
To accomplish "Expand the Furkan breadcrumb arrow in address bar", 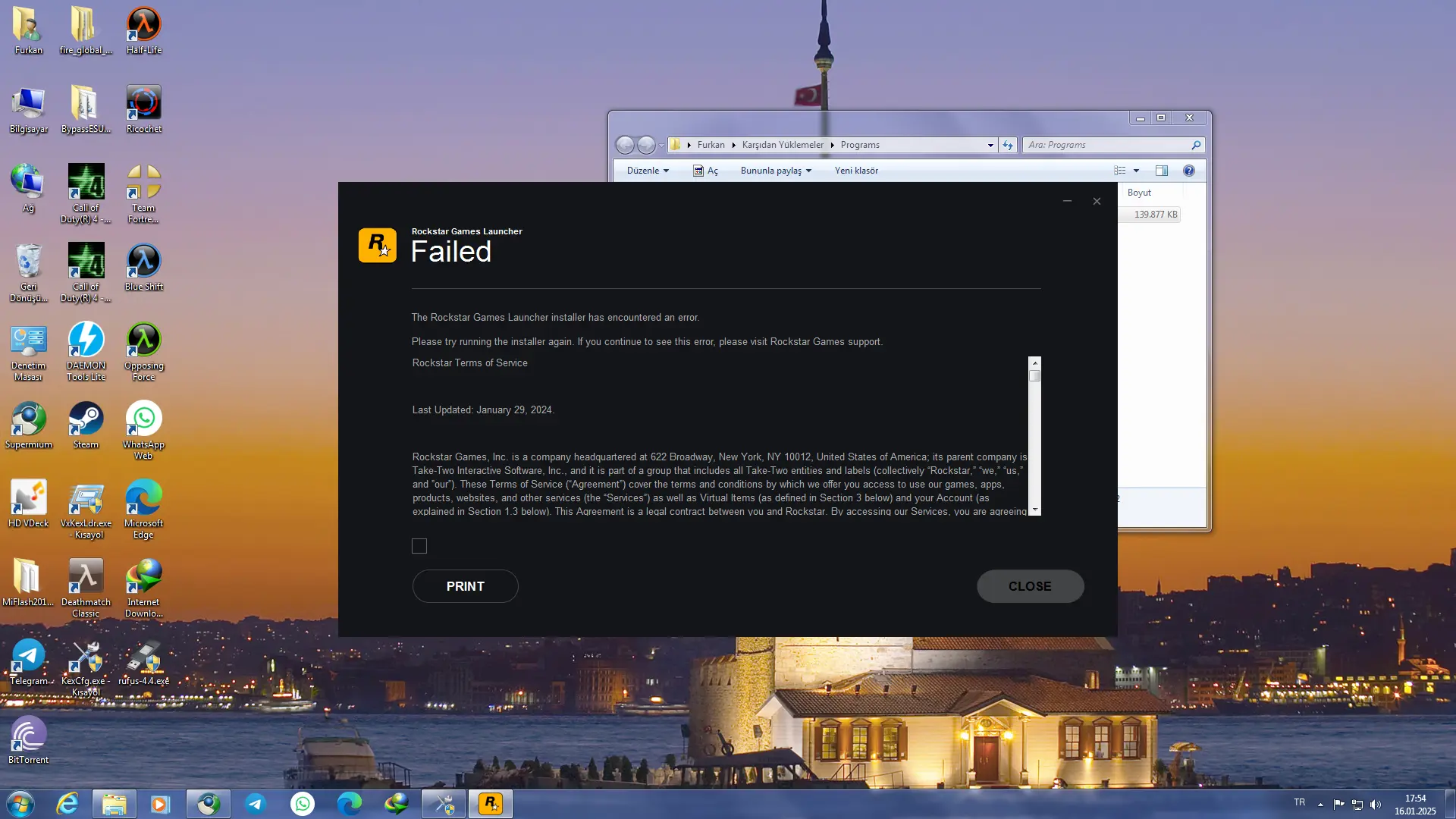I will click(733, 145).
